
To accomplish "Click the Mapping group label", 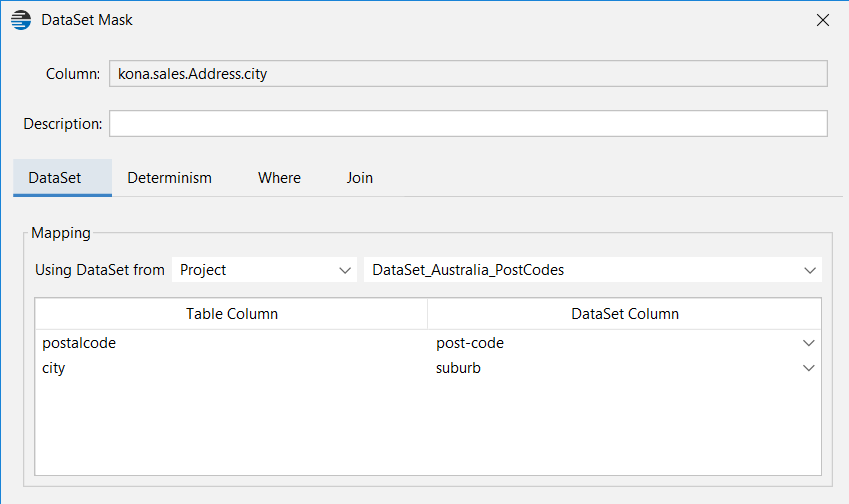I will point(61,233).
